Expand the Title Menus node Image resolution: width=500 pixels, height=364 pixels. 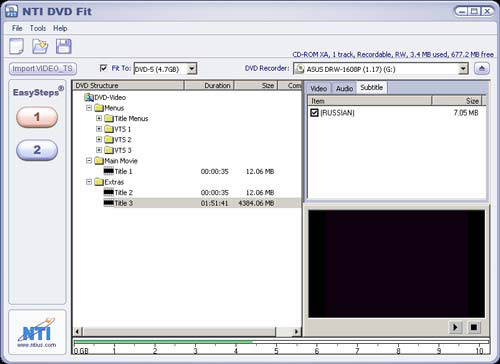coord(99,118)
